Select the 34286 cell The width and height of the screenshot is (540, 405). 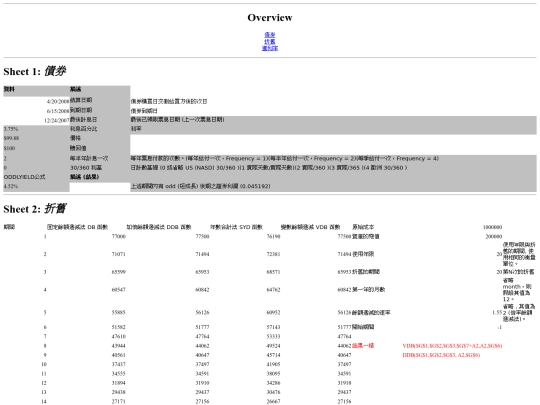[x=273, y=383]
